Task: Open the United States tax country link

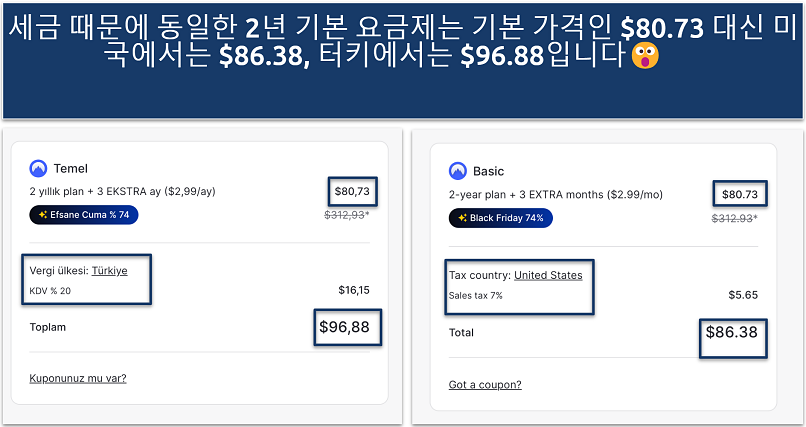Action: click(x=548, y=275)
